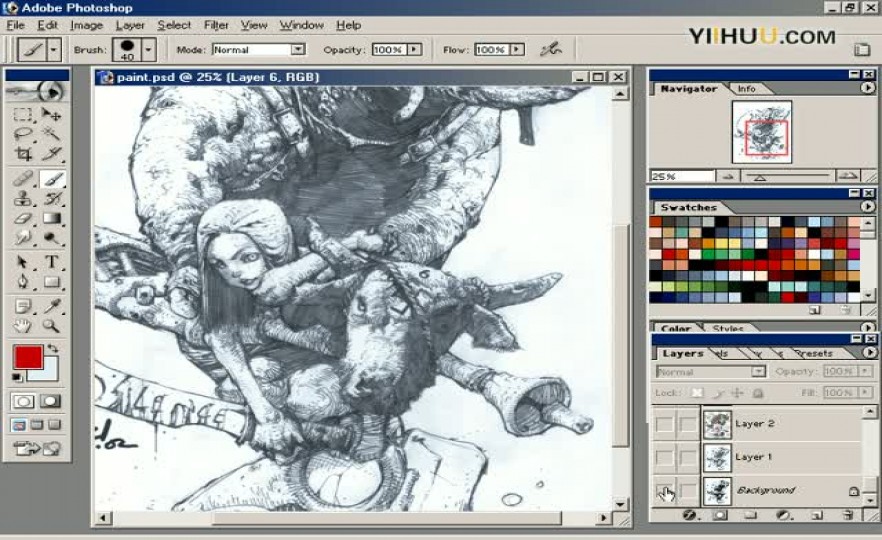Image resolution: width=882 pixels, height=540 pixels.
Task: Click the red foreground color swatch
Action: point(28,357)
